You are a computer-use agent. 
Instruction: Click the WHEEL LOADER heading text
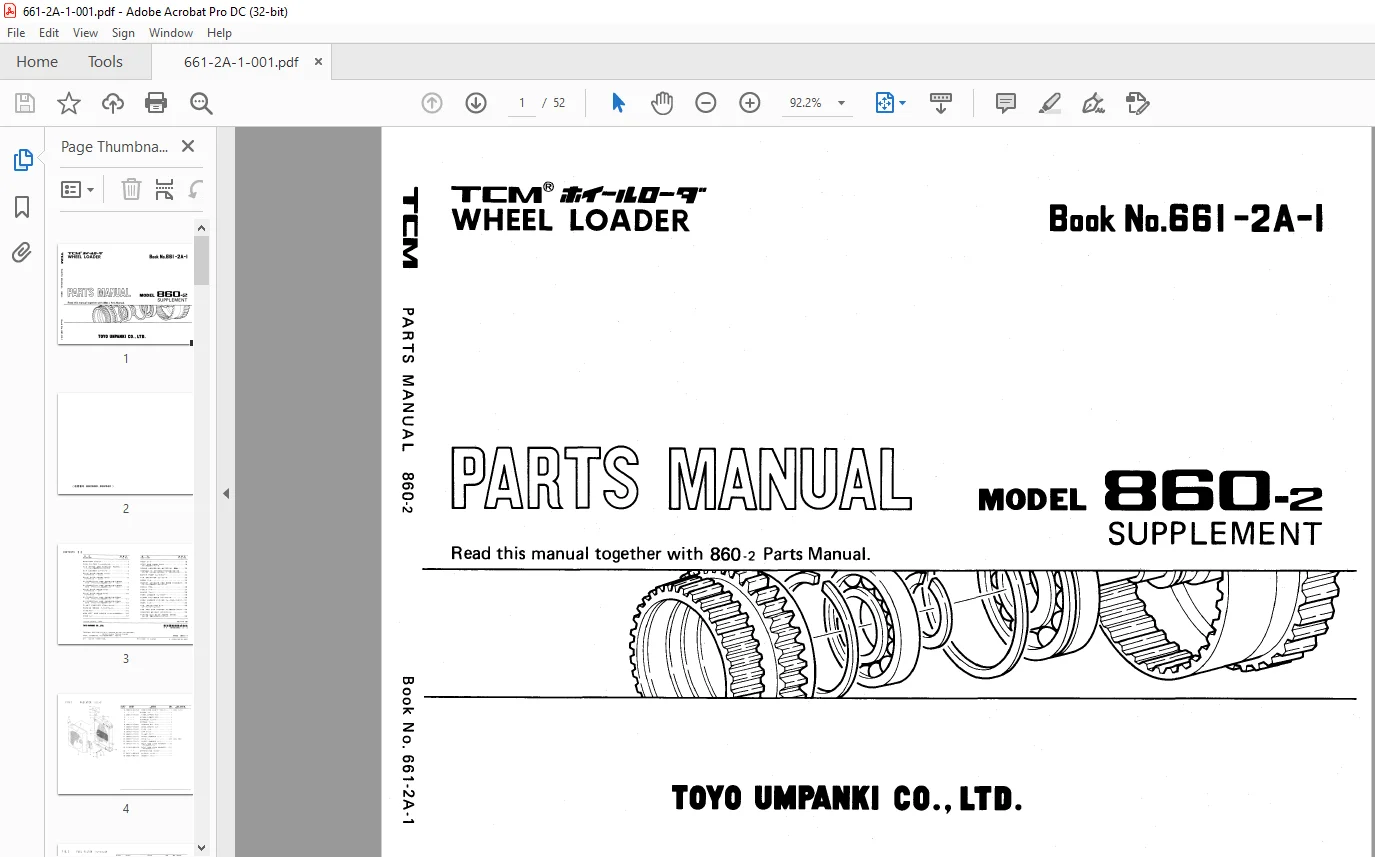[x=570, y=220]
